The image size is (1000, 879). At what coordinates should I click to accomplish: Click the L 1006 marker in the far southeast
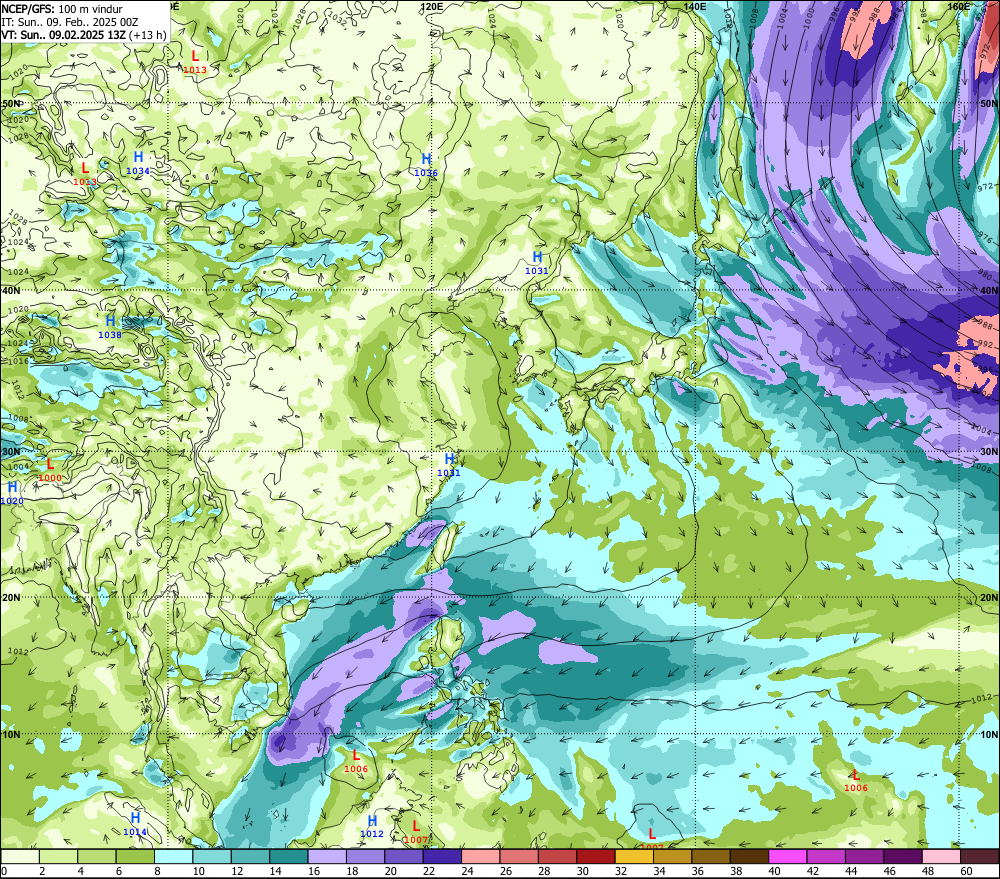pos(856,781)
